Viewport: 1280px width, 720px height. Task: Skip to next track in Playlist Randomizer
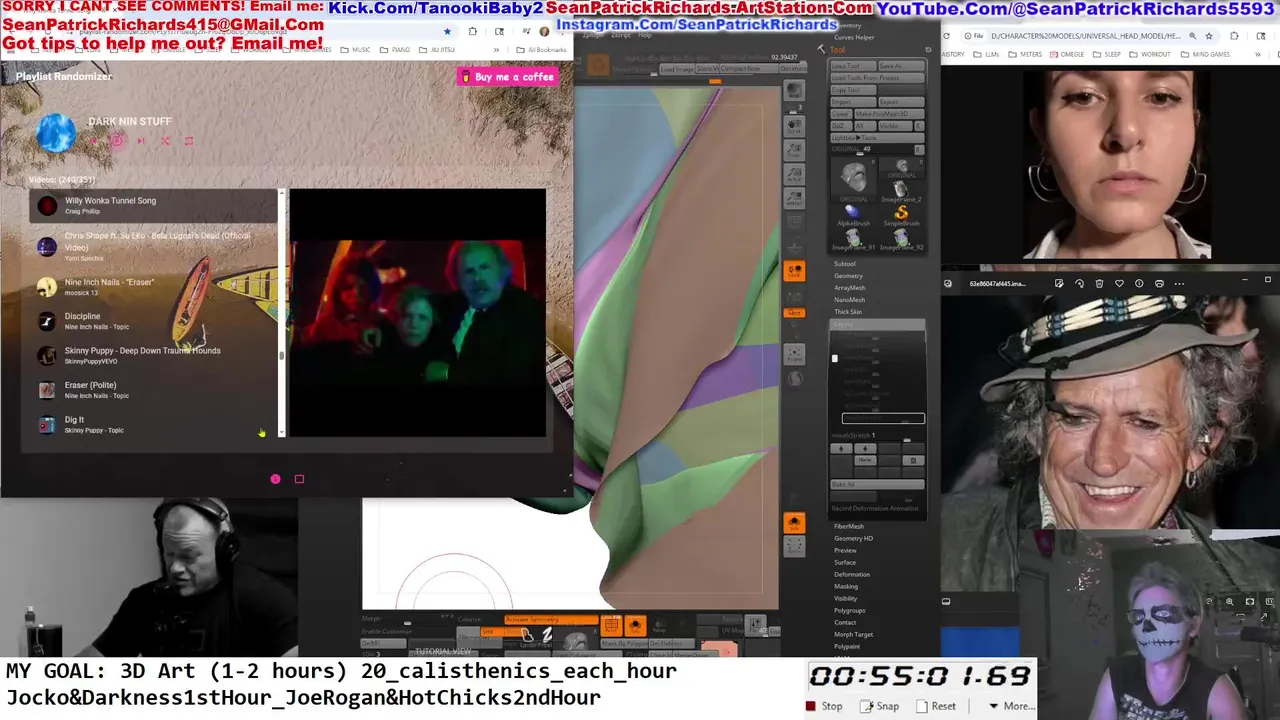141,141
